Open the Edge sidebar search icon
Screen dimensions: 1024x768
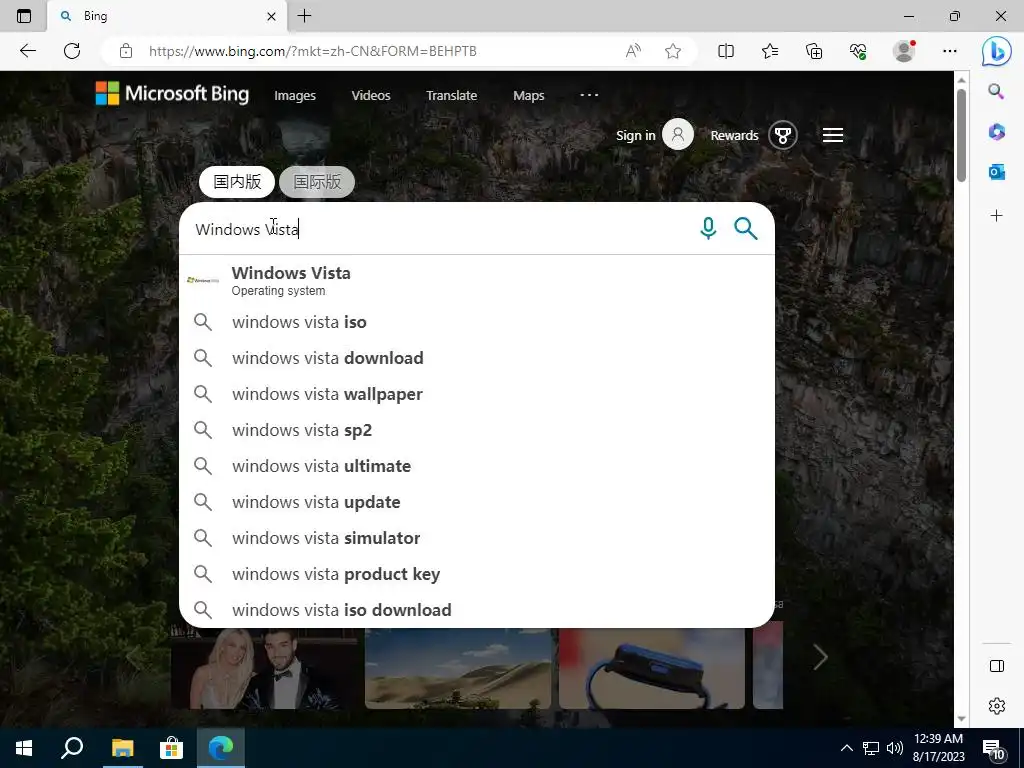click(x=996, y=91)
